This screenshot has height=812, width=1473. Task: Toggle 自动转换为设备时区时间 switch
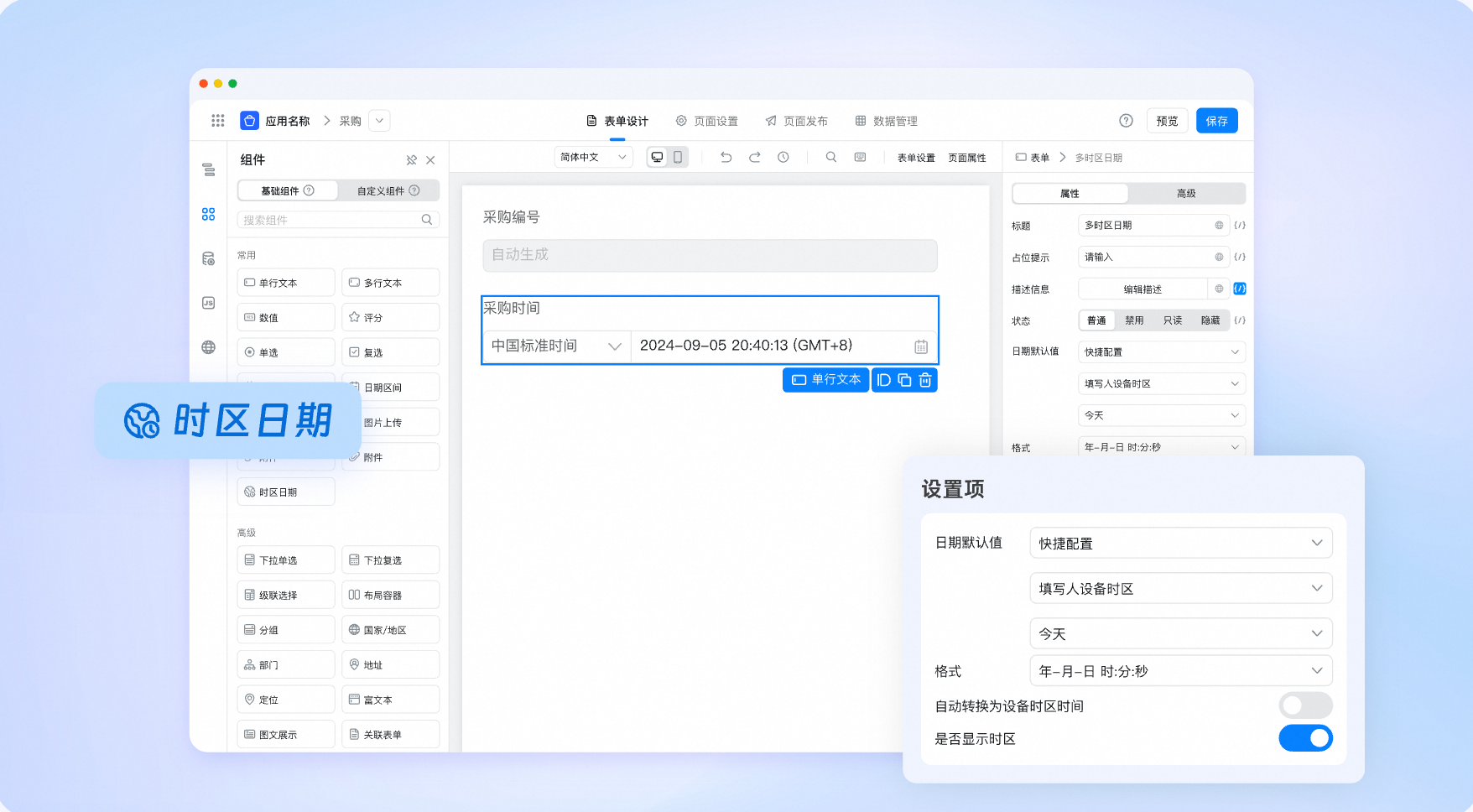pyautogui.click(x=1305, y=705)
